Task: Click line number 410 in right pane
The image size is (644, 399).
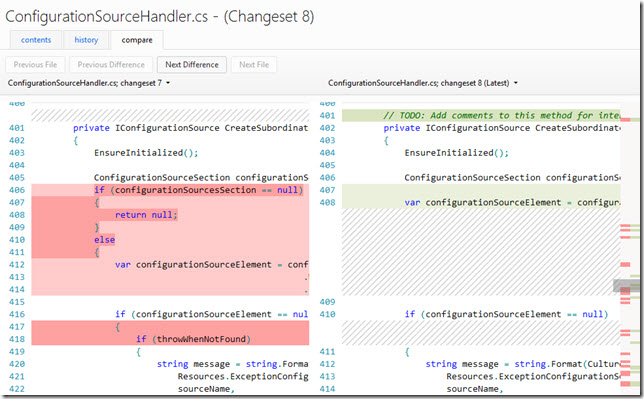Action: coord(327,314)
